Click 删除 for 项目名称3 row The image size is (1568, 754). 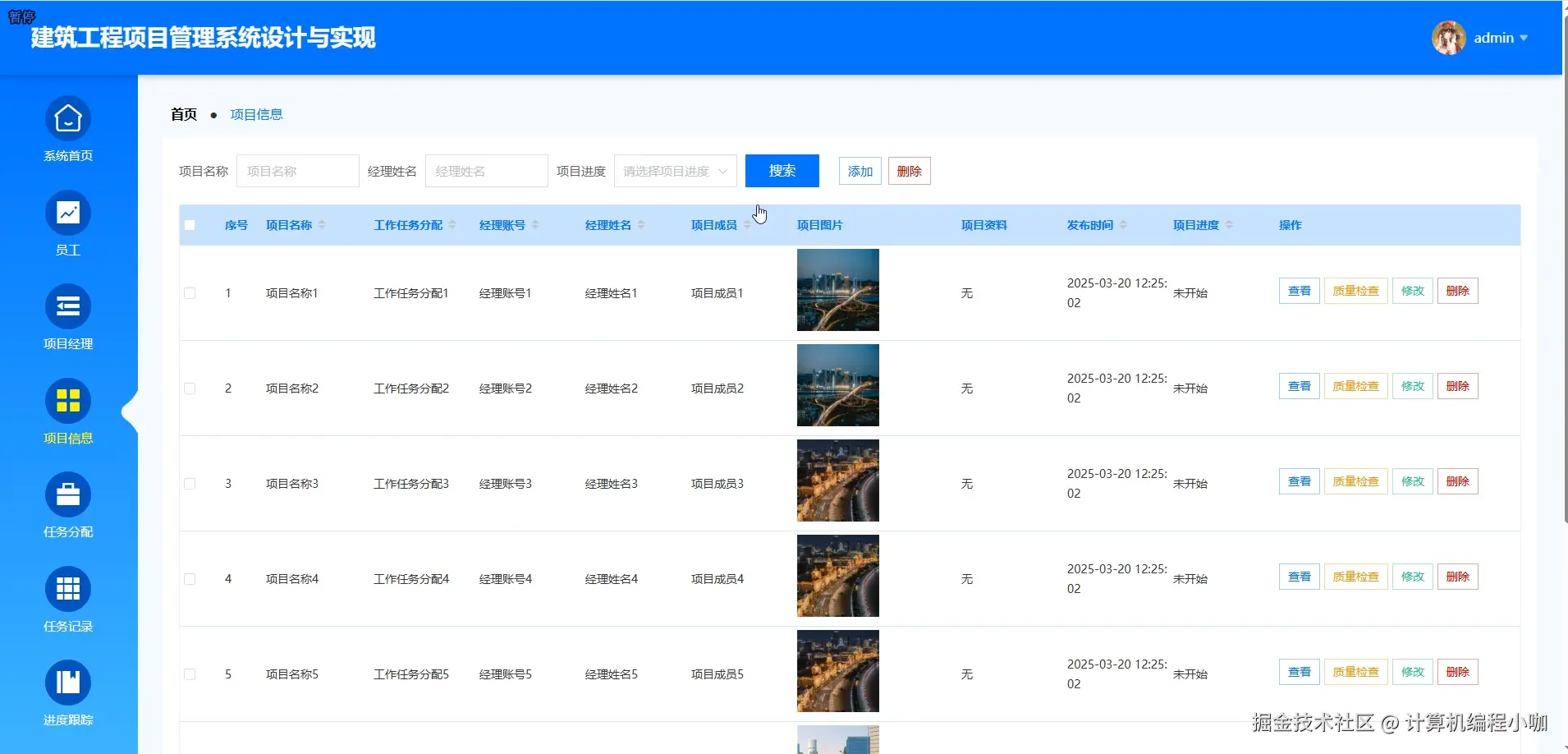(1458, 481)
